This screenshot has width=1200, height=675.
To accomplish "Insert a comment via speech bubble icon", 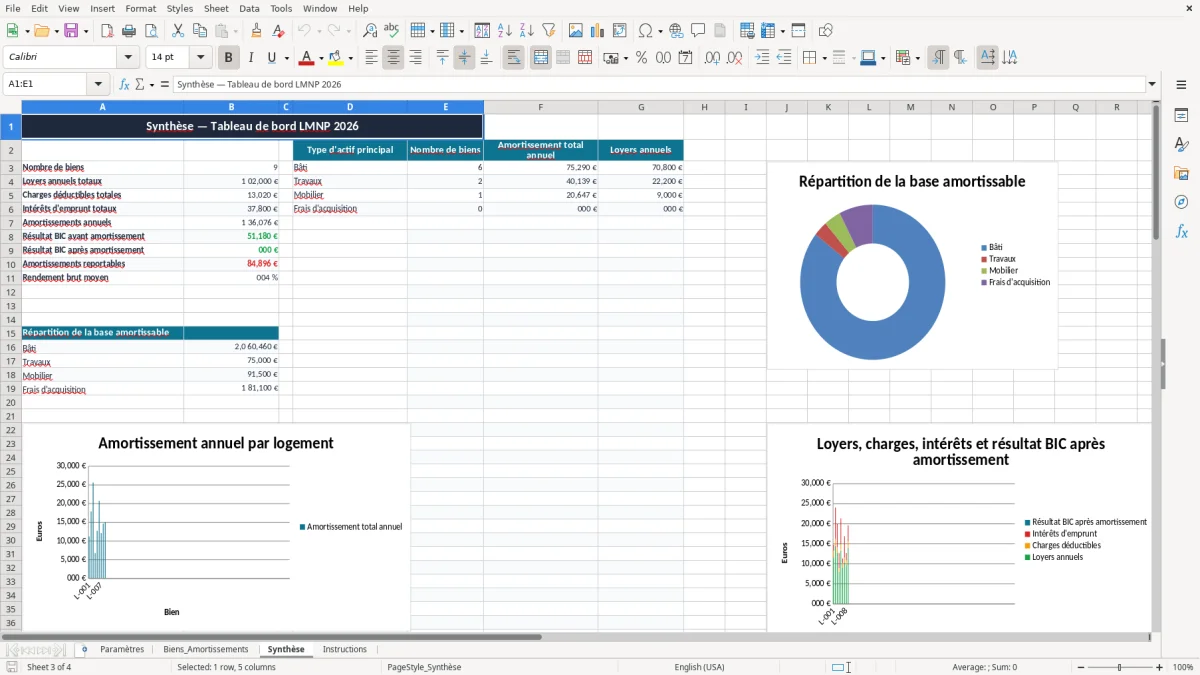I will 698,31.
